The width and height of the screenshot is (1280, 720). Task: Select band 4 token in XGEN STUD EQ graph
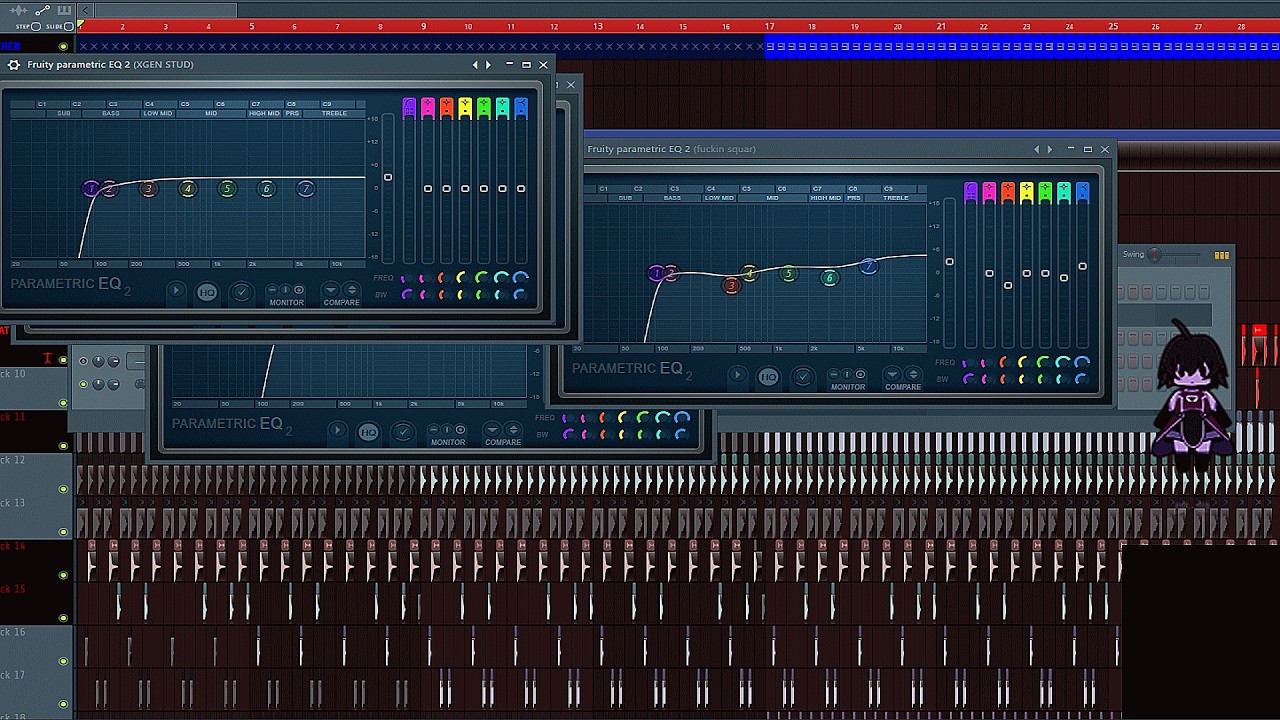(187, 189)
